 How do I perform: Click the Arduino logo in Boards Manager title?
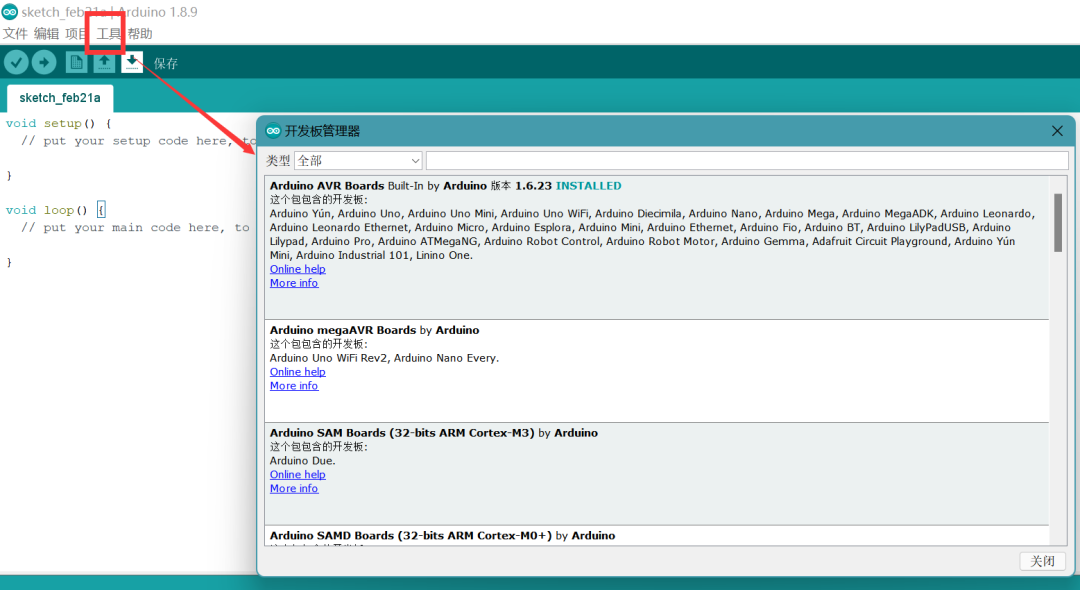coord(273,131)
